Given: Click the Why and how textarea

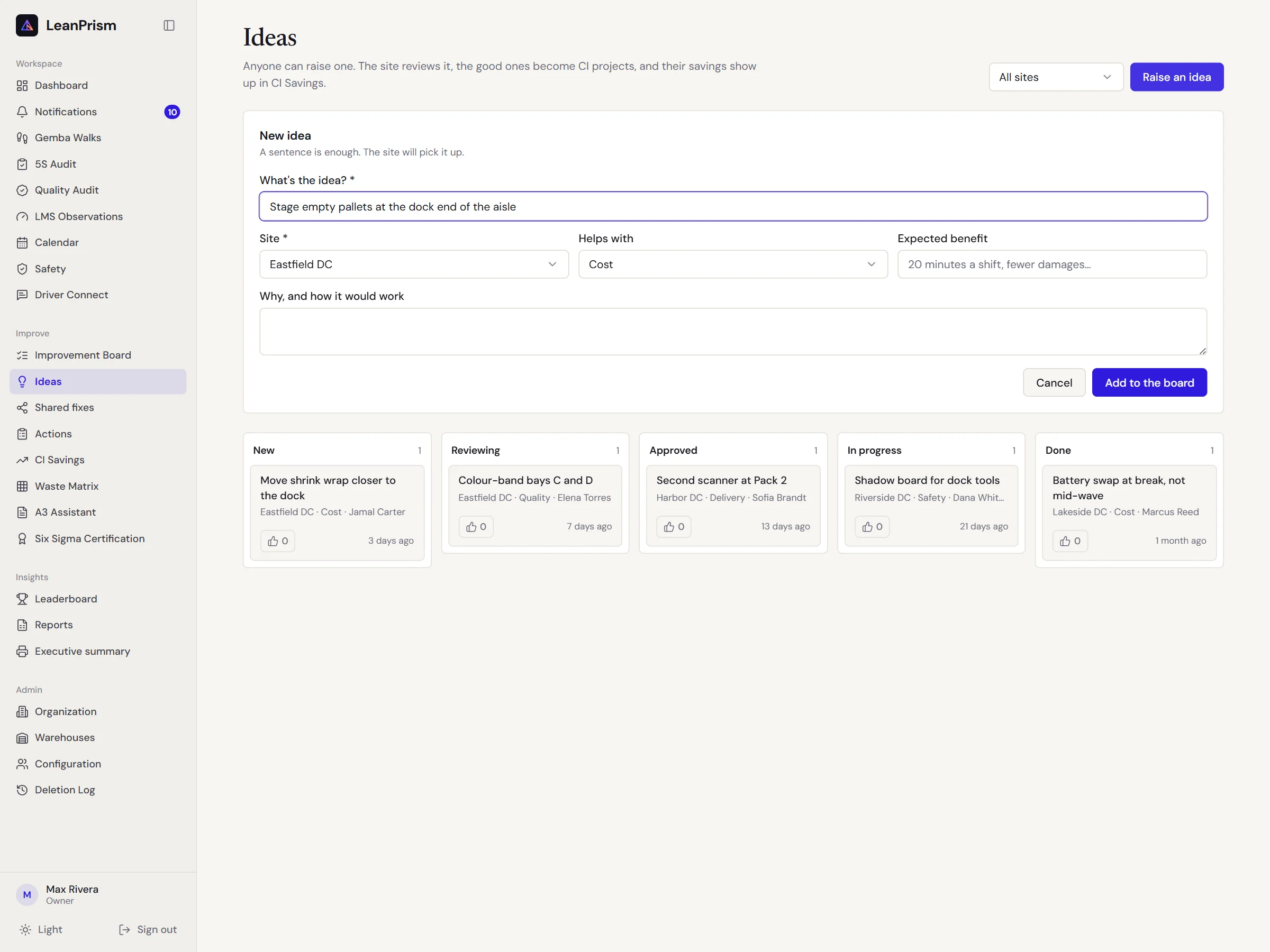Looking at the screenshot, I should point(732,331).
